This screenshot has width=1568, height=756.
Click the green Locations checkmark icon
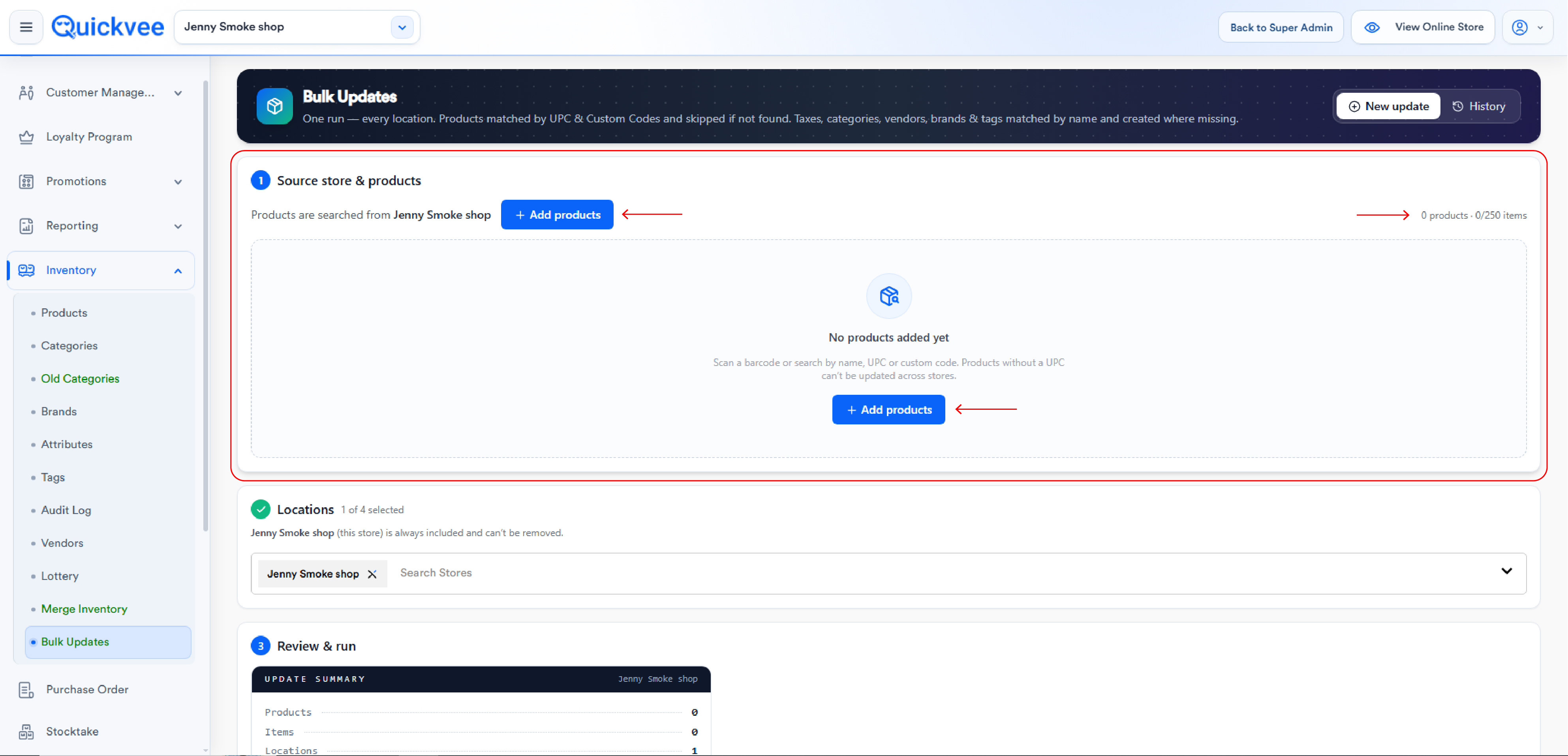(261, 510)
